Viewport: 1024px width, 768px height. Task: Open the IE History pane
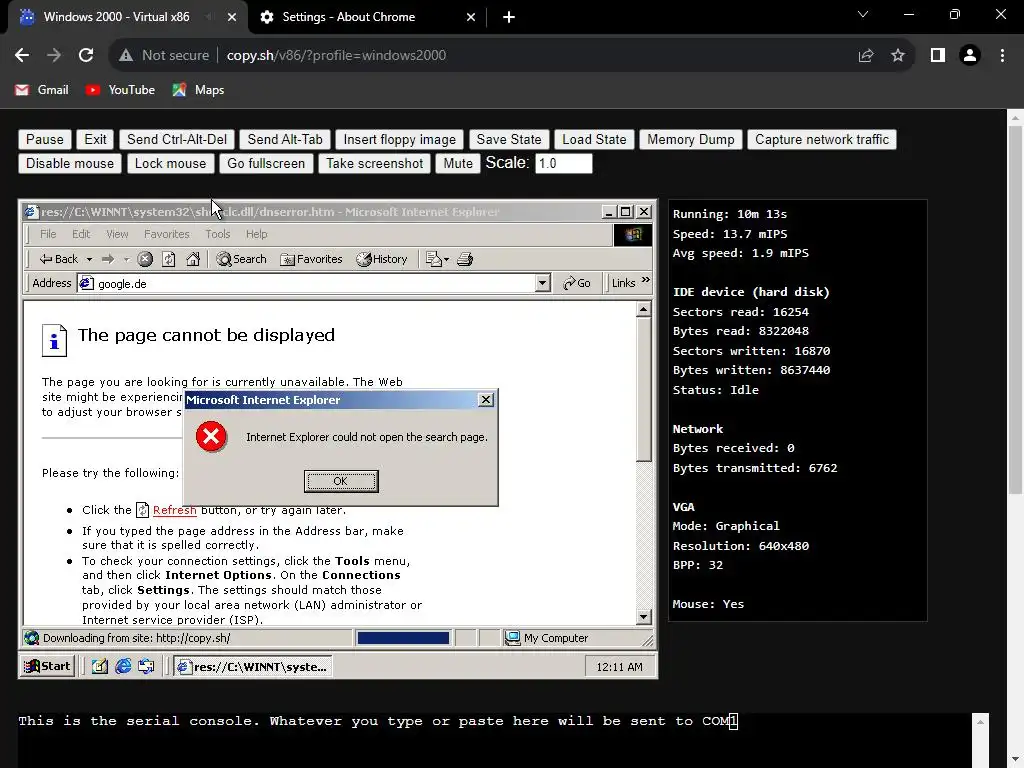click(382, 259)
